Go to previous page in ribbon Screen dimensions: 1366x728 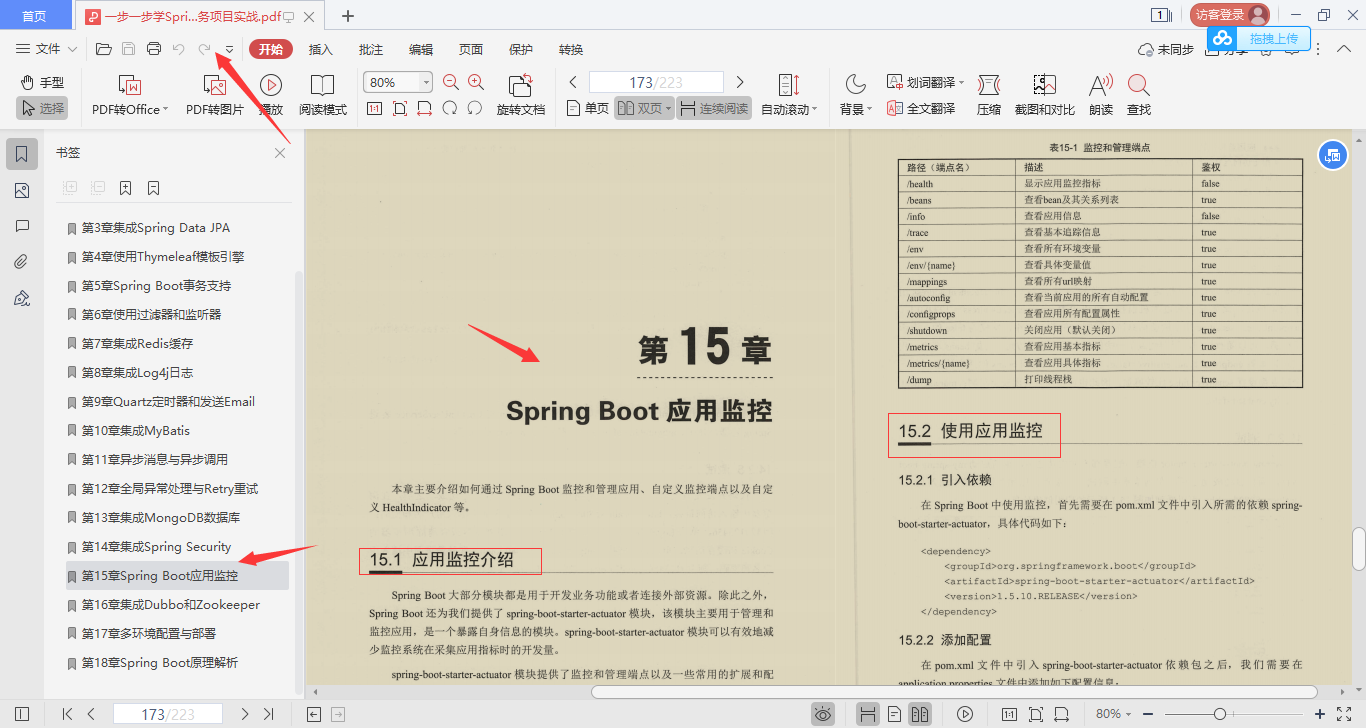pyautogui.click(x=573, y=82)
